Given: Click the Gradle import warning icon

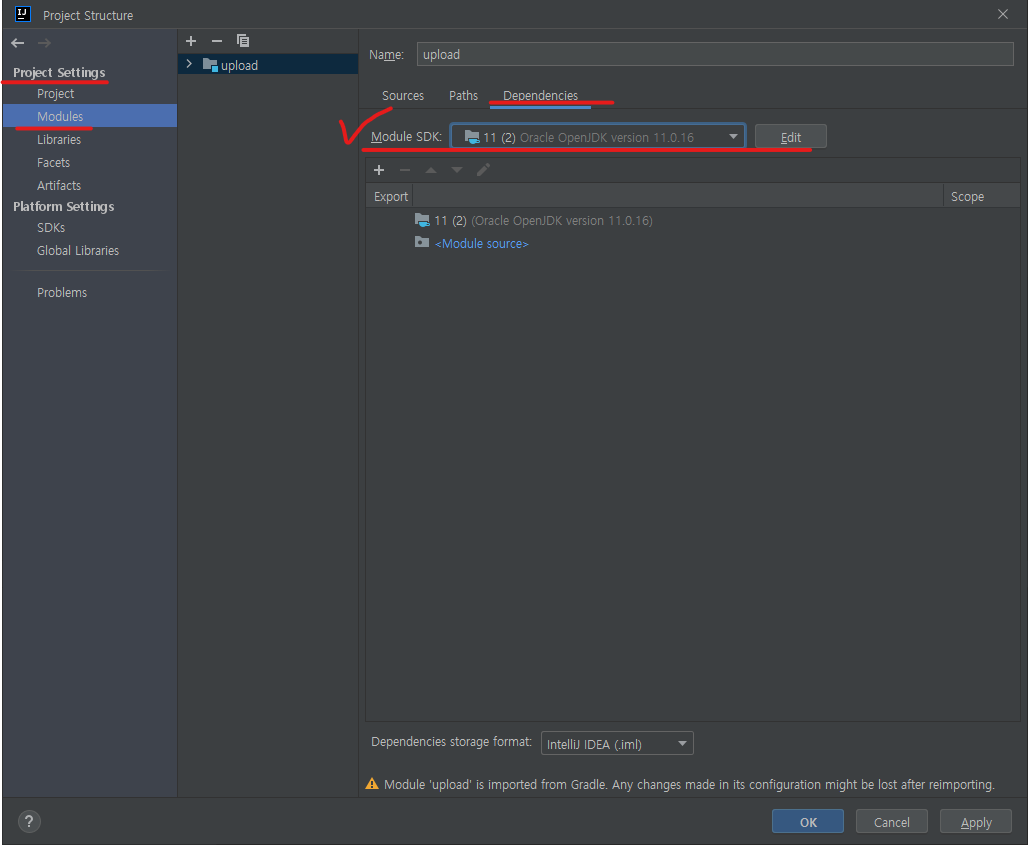Looking at the screenshot, I should [372, 784].
